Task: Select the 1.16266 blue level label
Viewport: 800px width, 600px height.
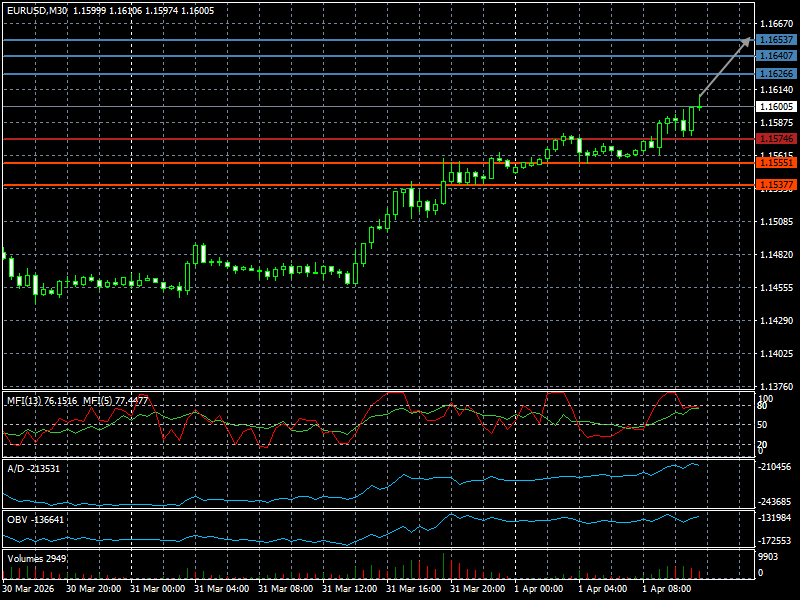Action: tap(776, 74)
